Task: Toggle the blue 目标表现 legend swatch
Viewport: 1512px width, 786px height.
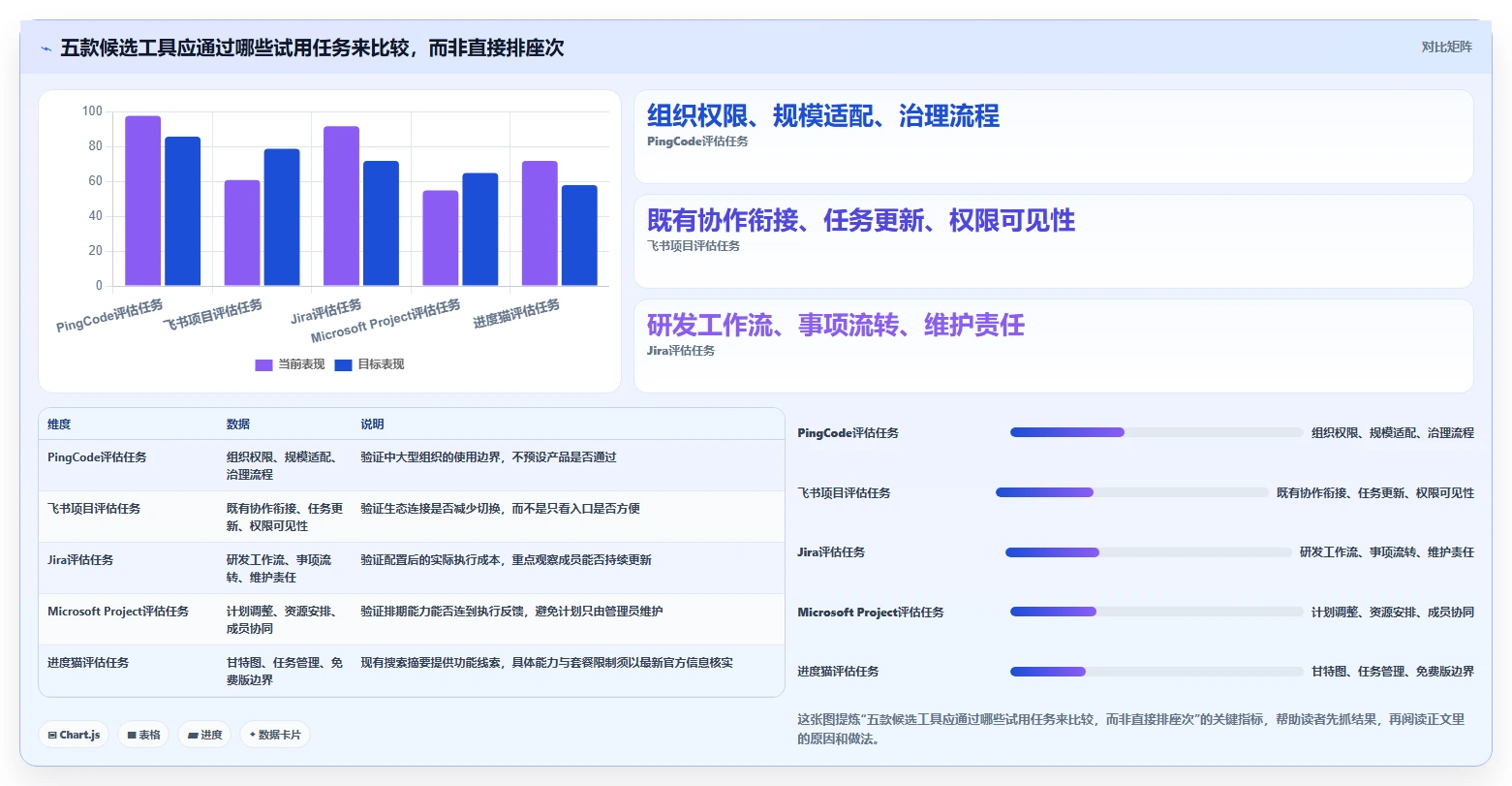Action: 343,365
